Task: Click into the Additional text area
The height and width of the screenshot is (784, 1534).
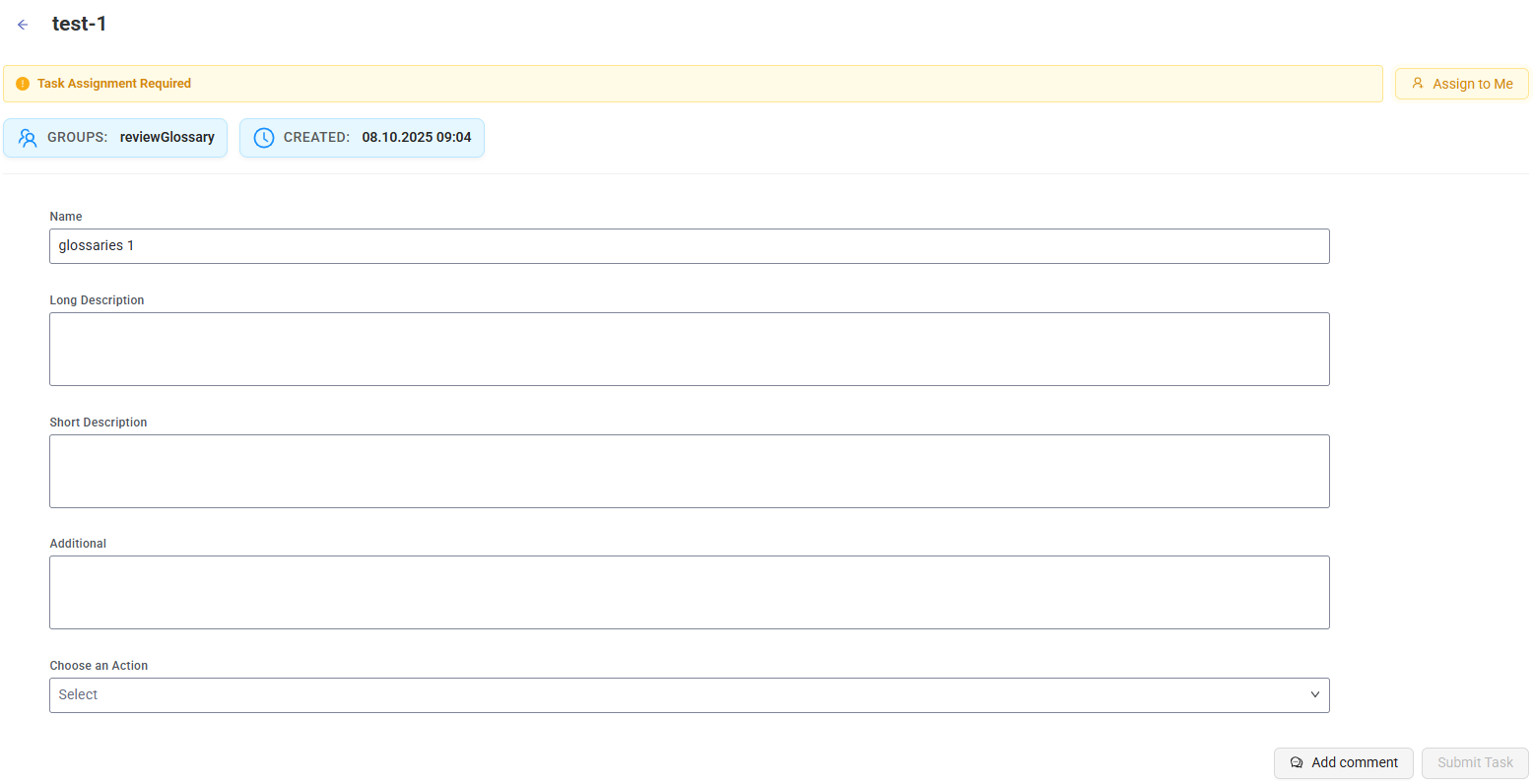Action: coord(689,592)
